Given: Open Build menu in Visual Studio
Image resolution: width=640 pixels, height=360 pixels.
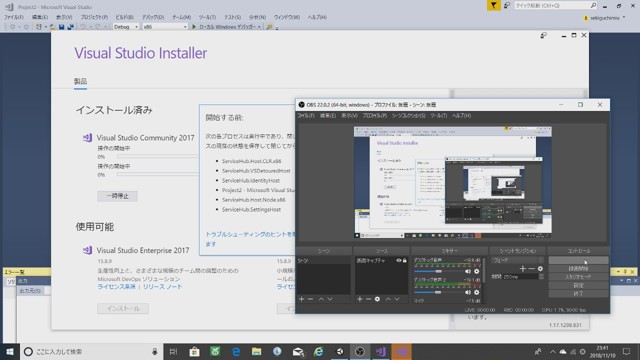Looking at the screenshot, I should 124,17.
